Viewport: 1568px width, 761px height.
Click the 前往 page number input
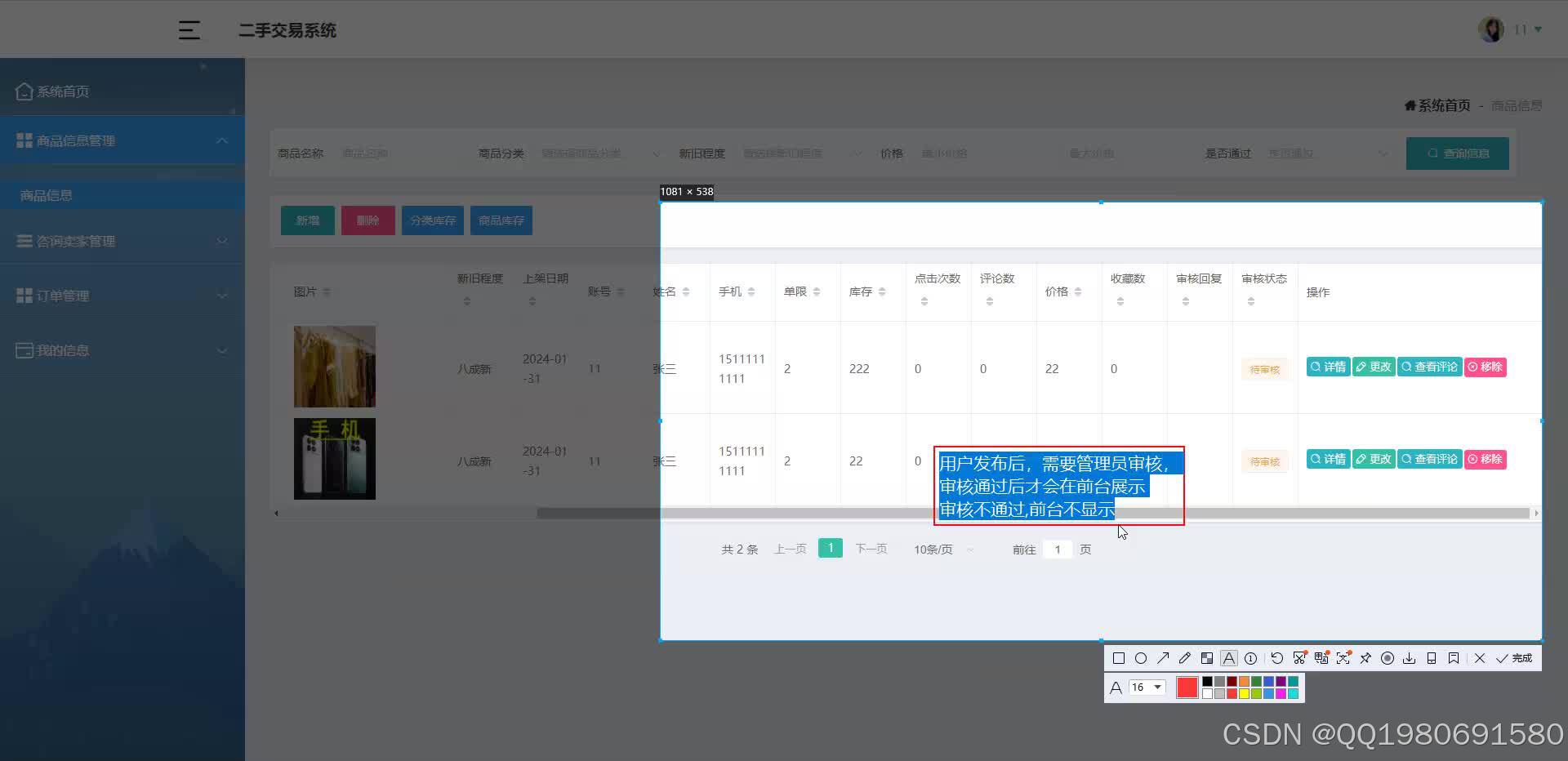(1058, 550)
